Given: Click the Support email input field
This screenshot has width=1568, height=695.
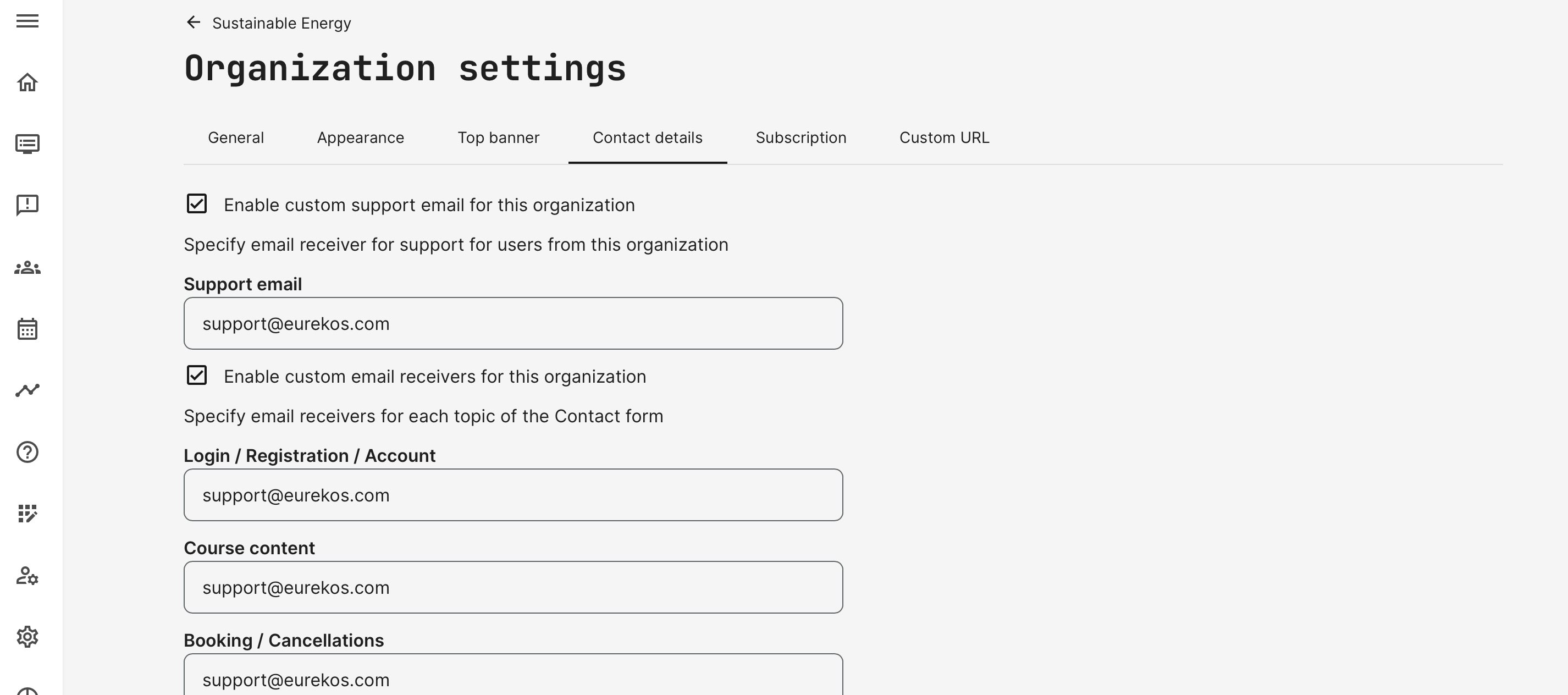Looking at the screenshot, I should click(x=512, y=324).
